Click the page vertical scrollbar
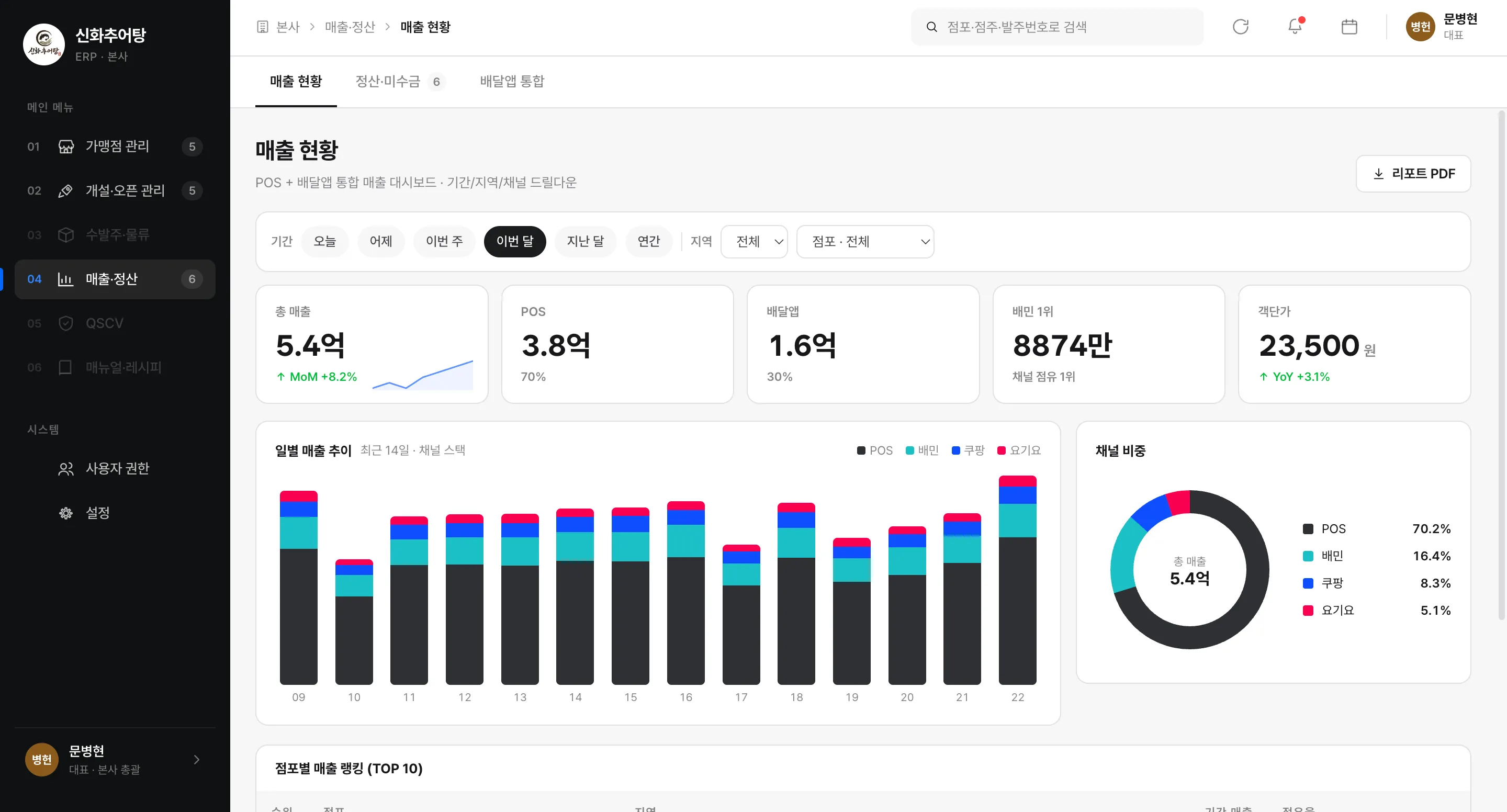The image size is (1507, 812). point(1502,365)
